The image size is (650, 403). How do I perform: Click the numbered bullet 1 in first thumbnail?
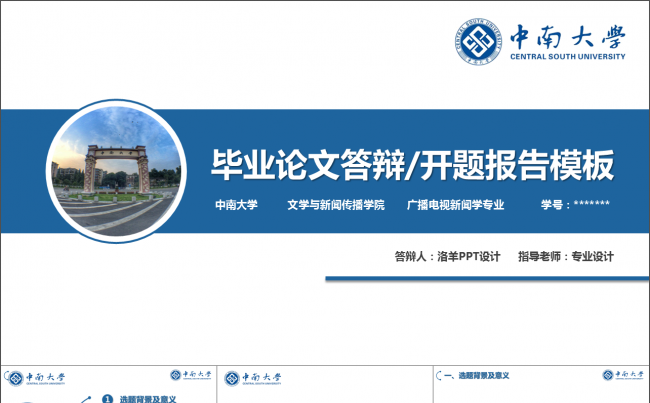click(x=107, y=399)
